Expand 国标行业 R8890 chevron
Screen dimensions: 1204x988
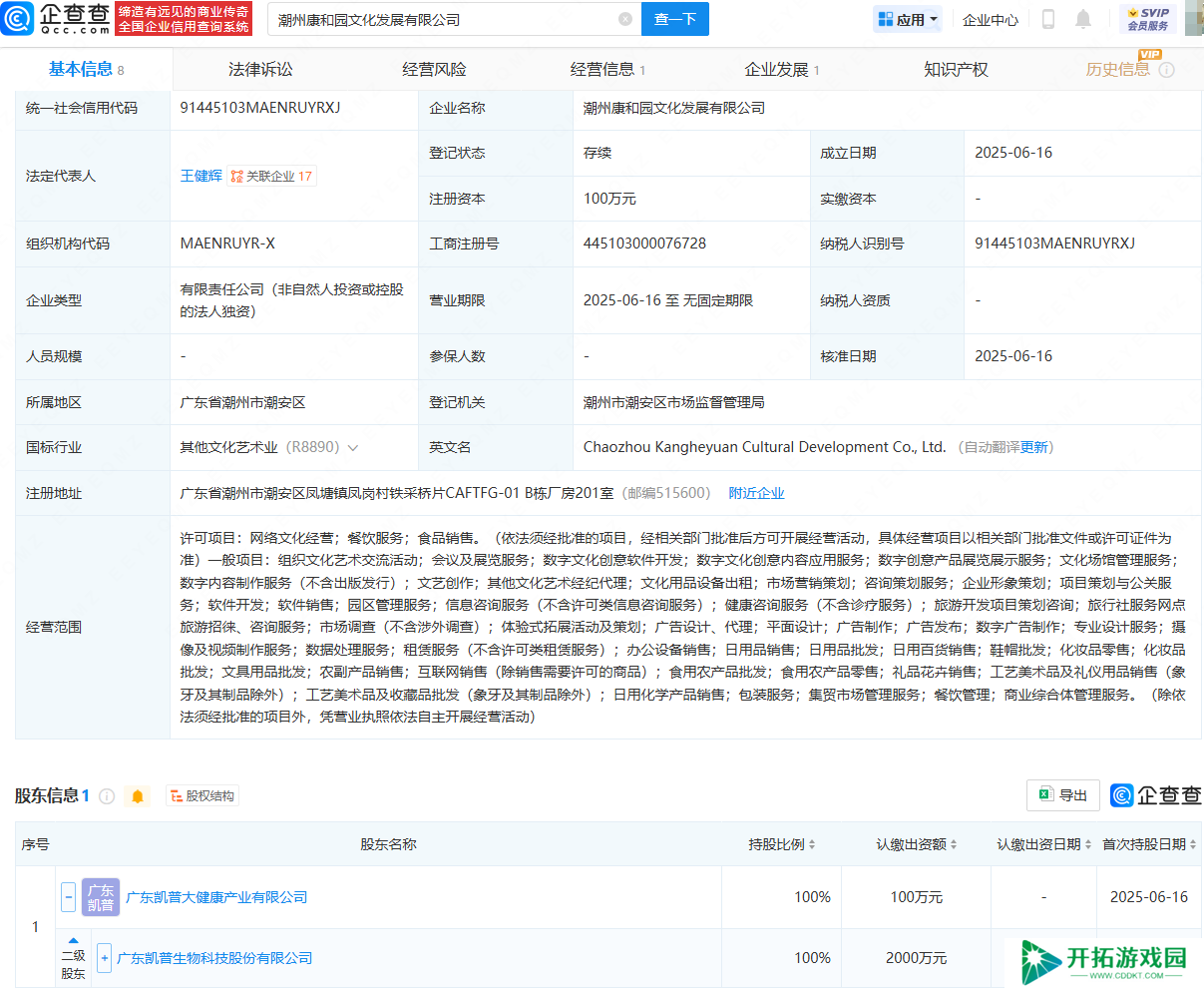click(x=352, y=448)
